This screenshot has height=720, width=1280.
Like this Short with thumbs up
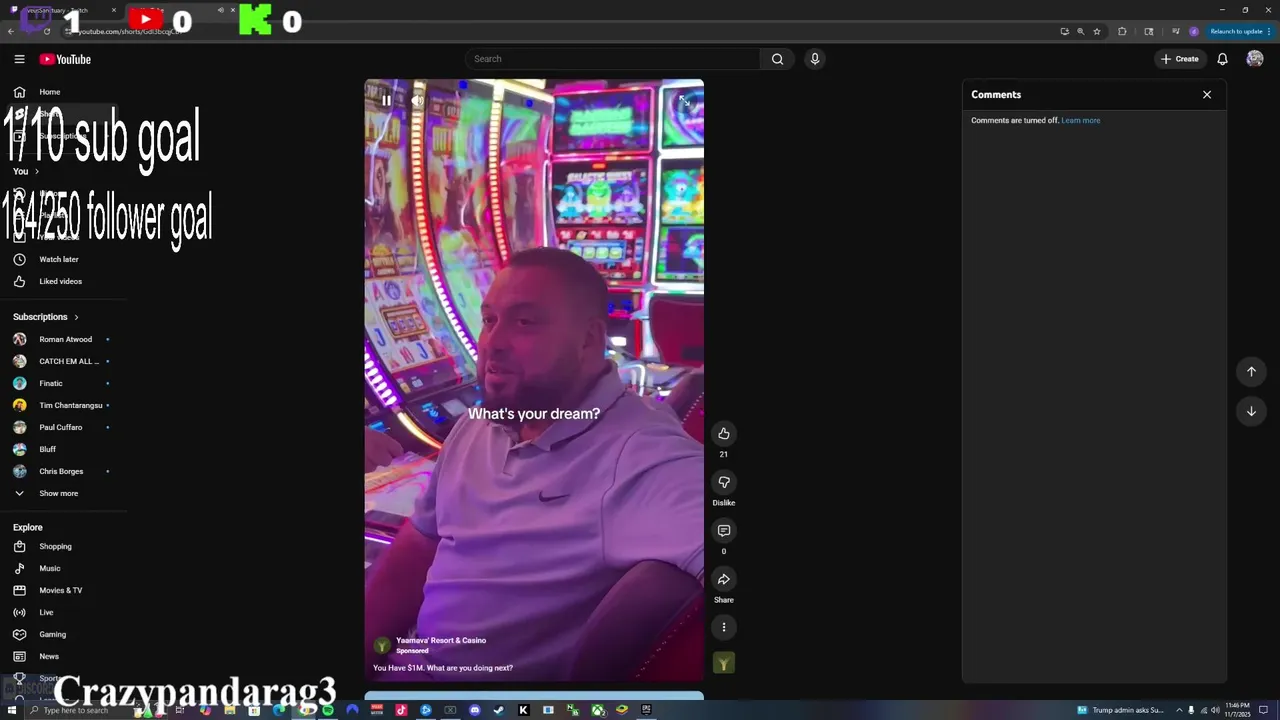pyautogui.click(x=724, y=433)
